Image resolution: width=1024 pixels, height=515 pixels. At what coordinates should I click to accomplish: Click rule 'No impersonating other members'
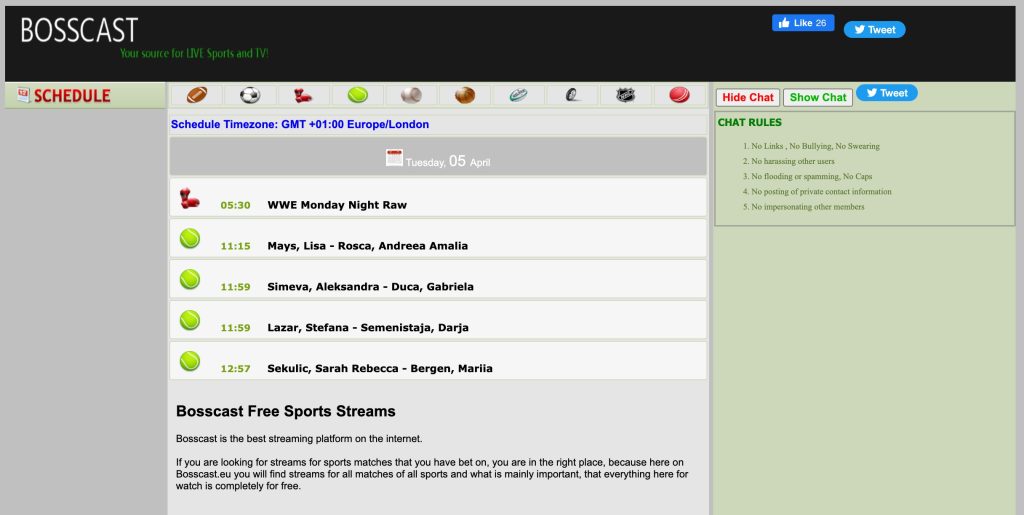click(808, 206)
